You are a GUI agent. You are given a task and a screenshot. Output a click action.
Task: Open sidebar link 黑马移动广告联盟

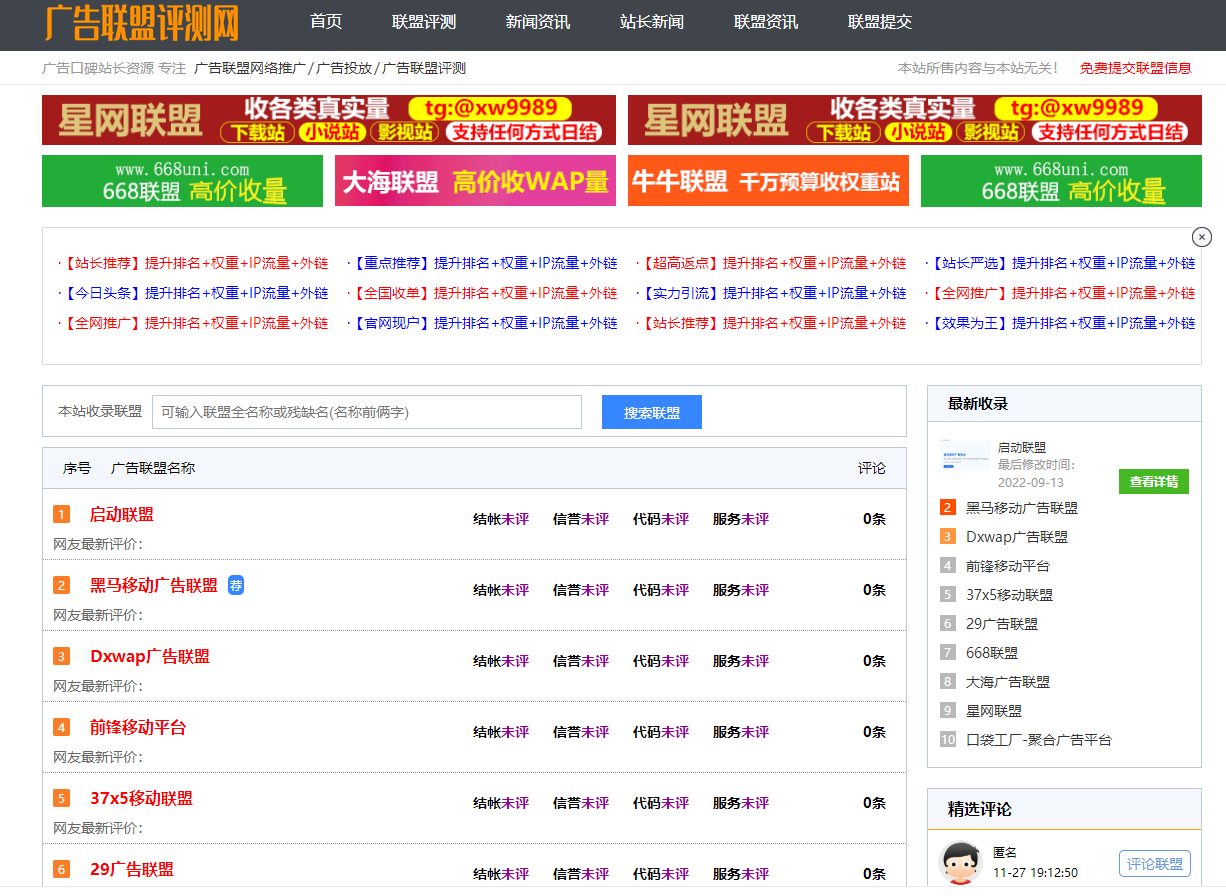pos(1022,508)
